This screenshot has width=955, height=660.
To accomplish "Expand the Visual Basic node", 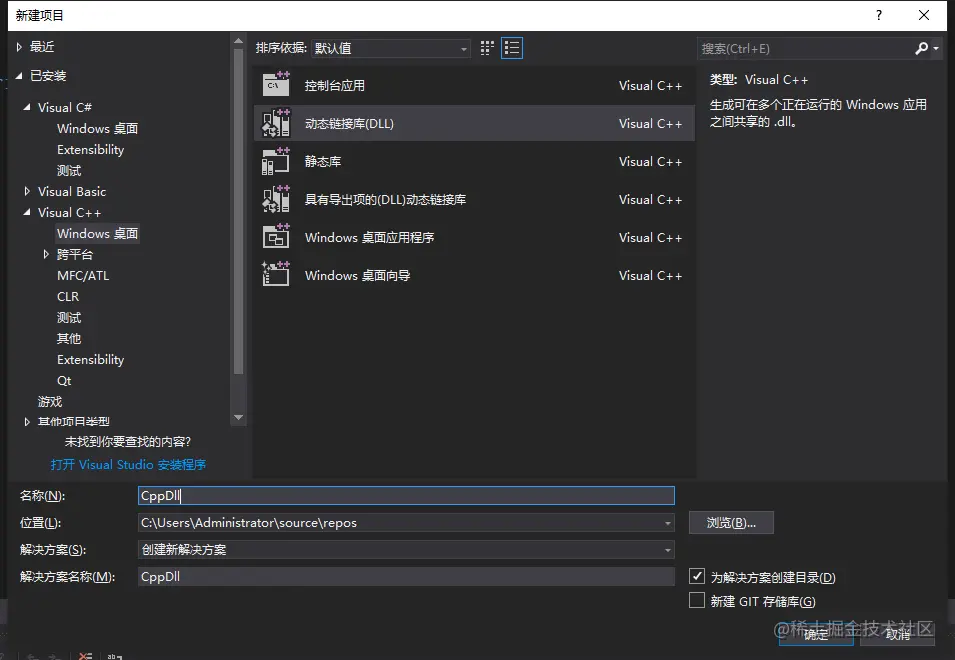I will (x=27, y=191).
